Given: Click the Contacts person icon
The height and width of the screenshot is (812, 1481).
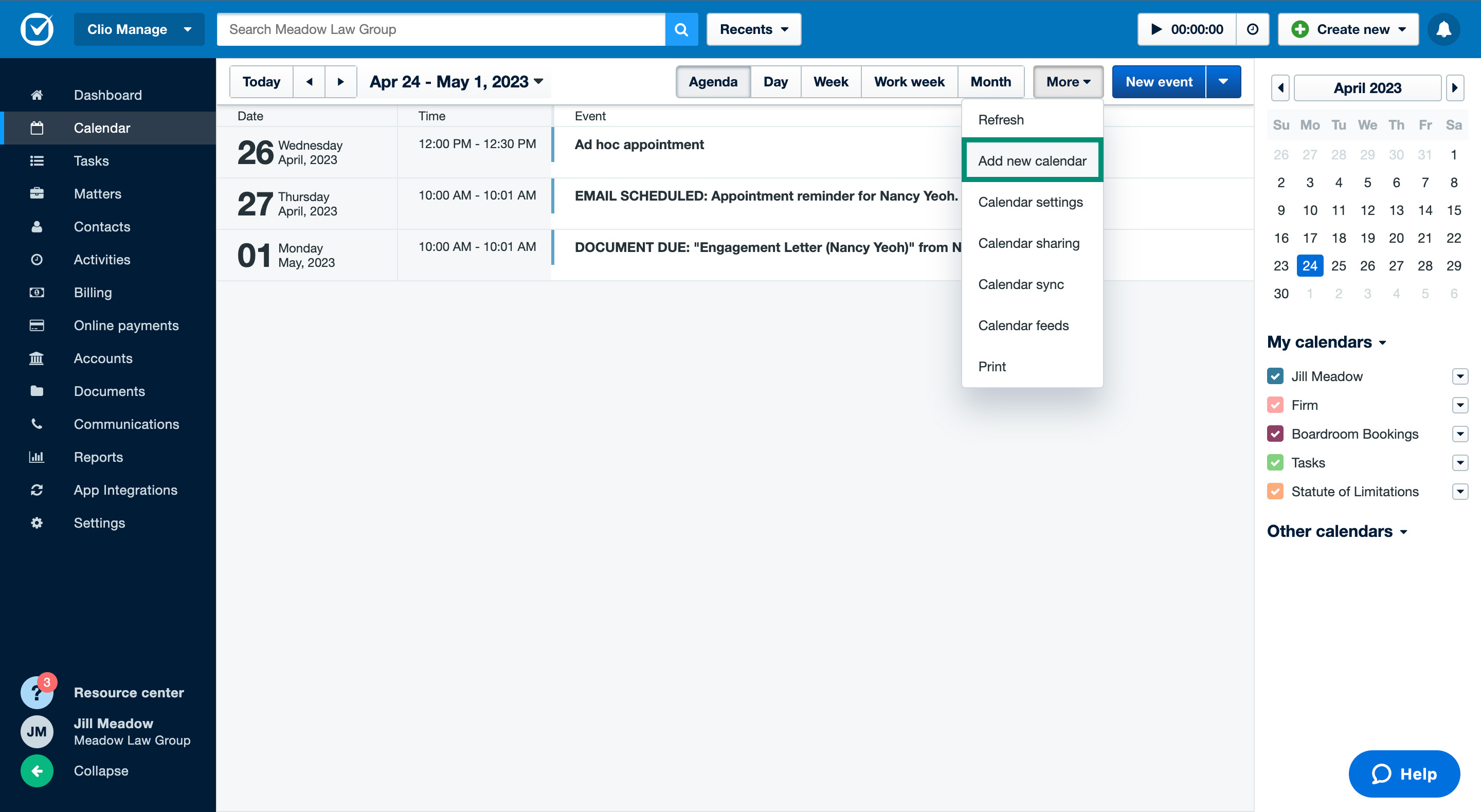Looking at the screenshot, I should tap(37, 227).
